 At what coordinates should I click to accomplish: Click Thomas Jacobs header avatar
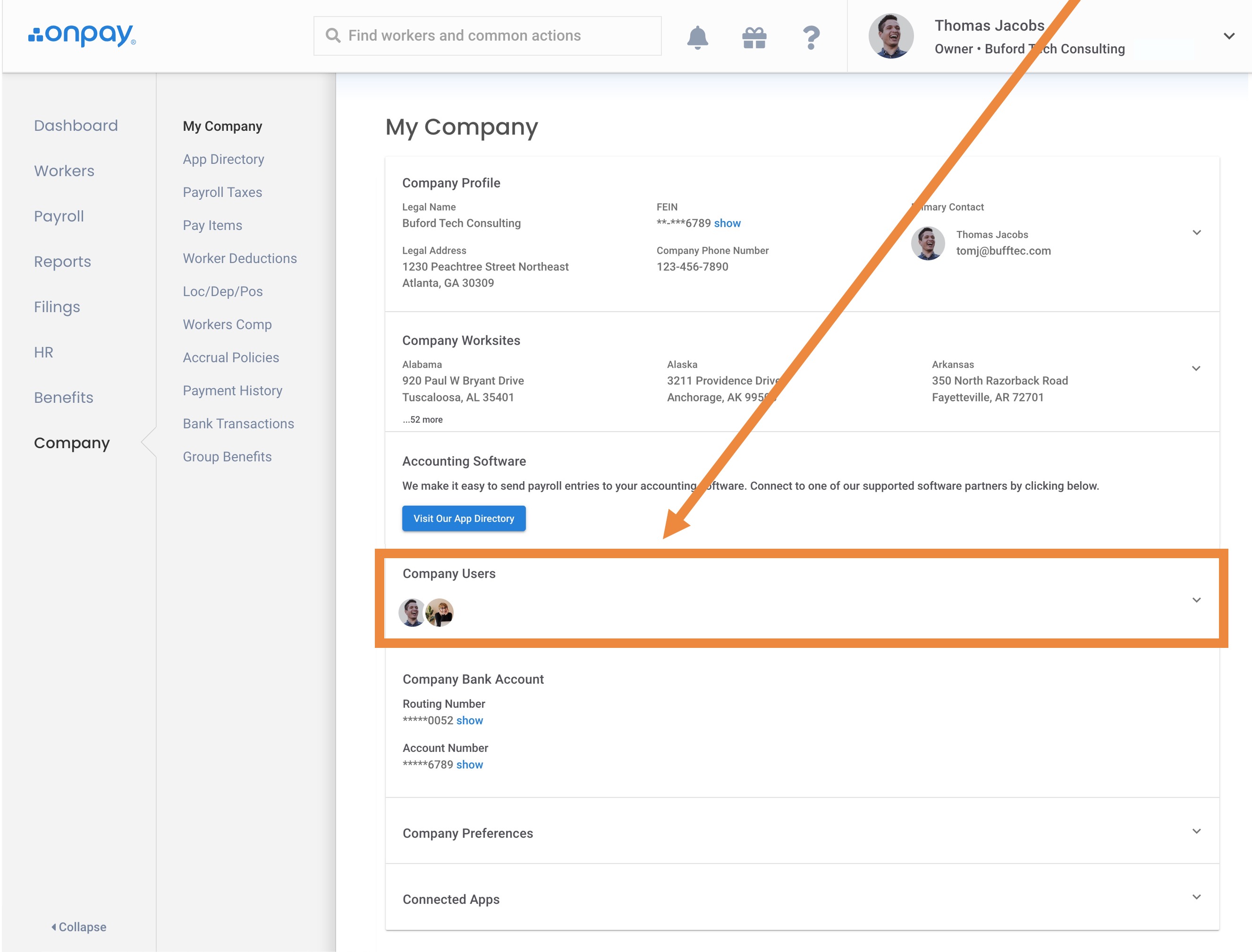[890, 36]
